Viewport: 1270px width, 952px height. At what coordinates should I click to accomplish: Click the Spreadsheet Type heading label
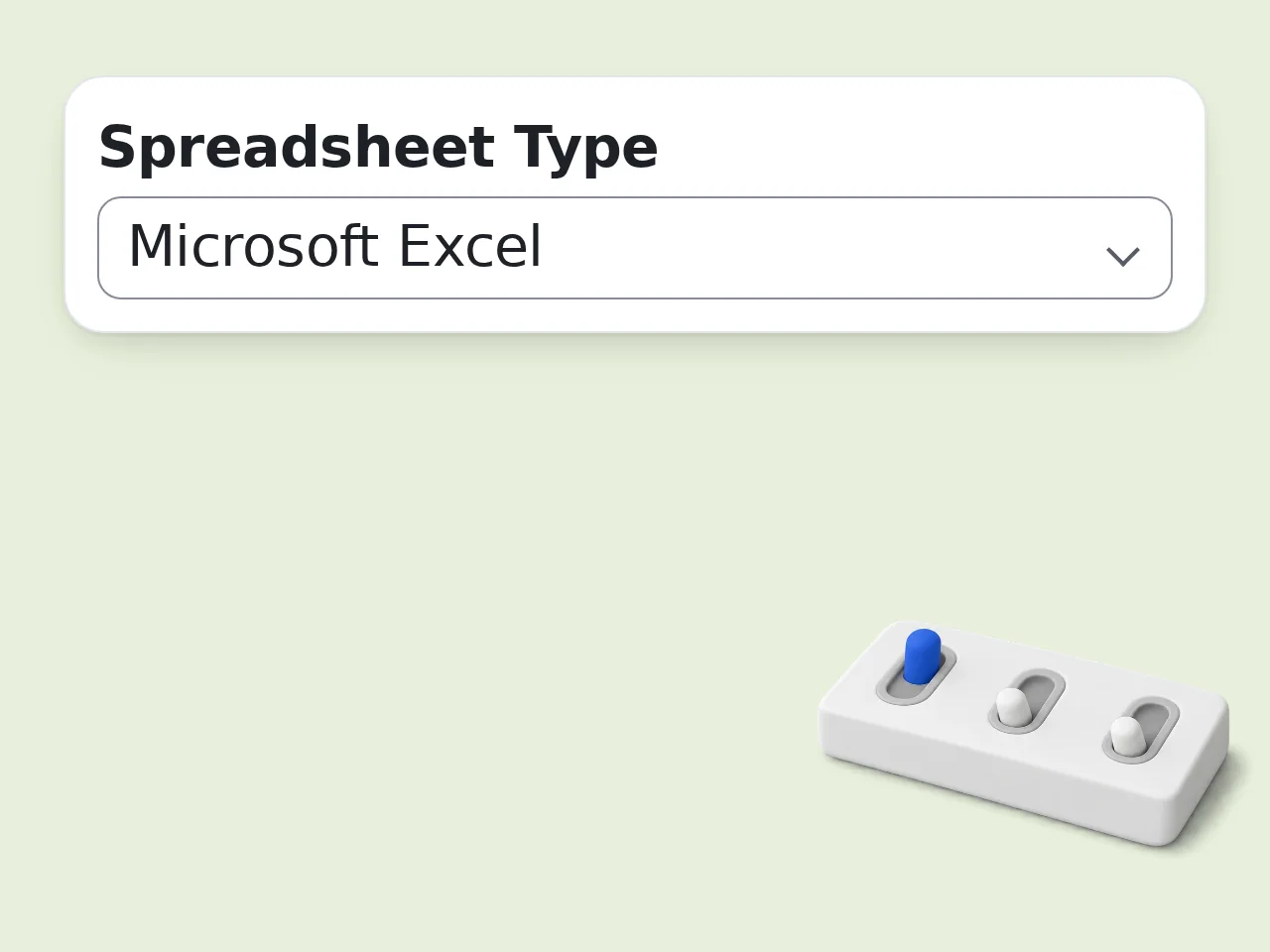coord(378,148)
